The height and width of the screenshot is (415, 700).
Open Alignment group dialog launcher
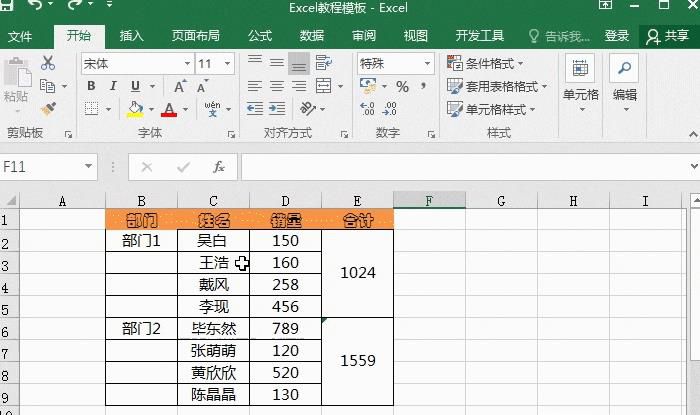(344, 134)
